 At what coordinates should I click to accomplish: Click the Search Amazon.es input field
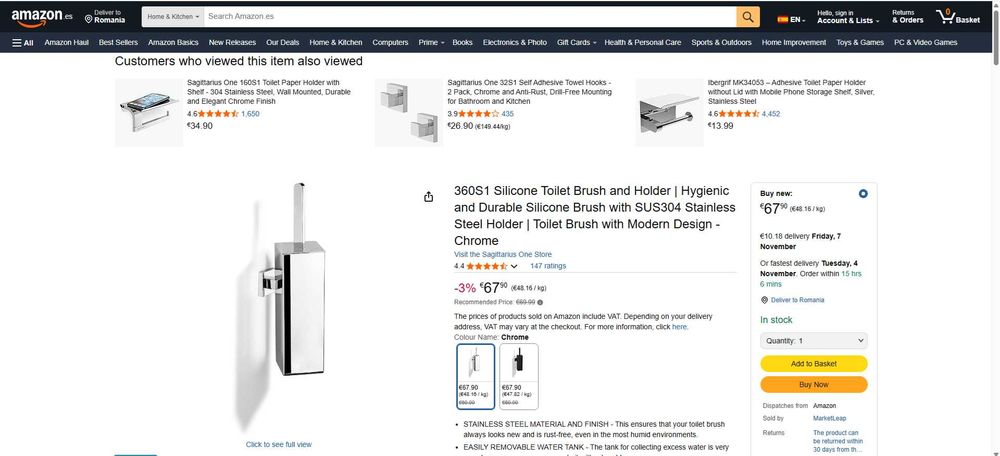(x=470, y=17)
